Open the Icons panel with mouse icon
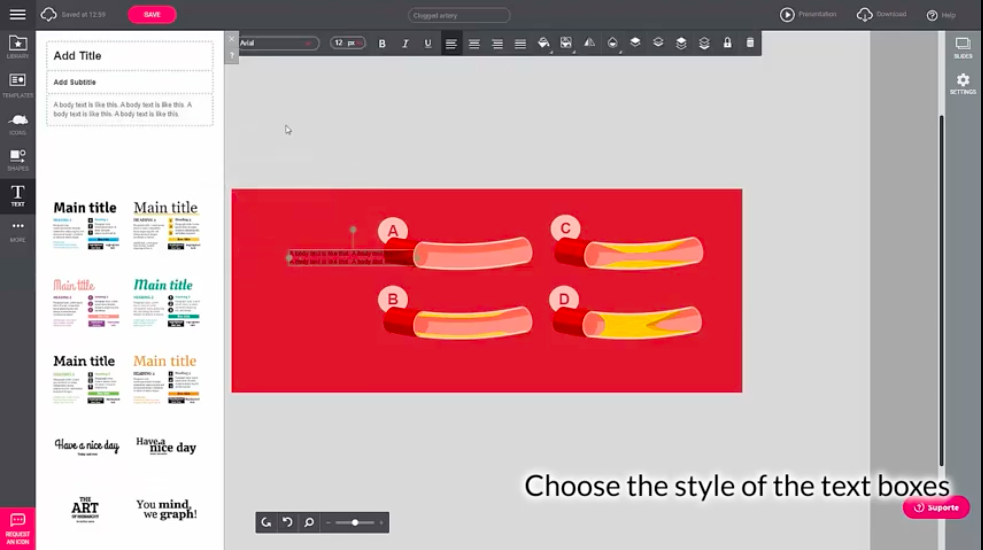Screen dimensions: 983x550 (x=17, y=122)
